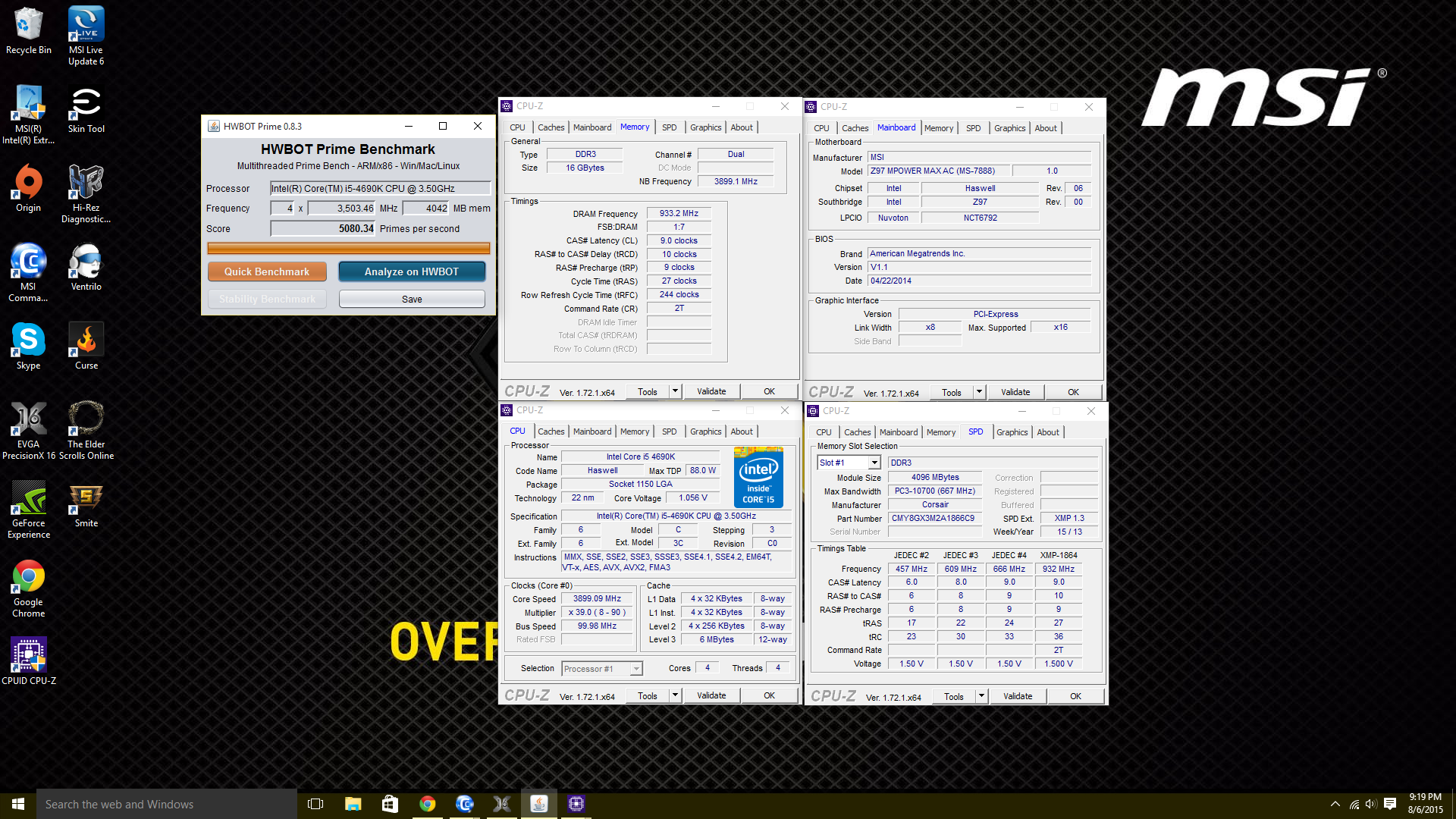Open Graphics tab in Mainboard CPU-Z window
The width and height of the screenshot is (1456, 819).
click(1009, 128)
